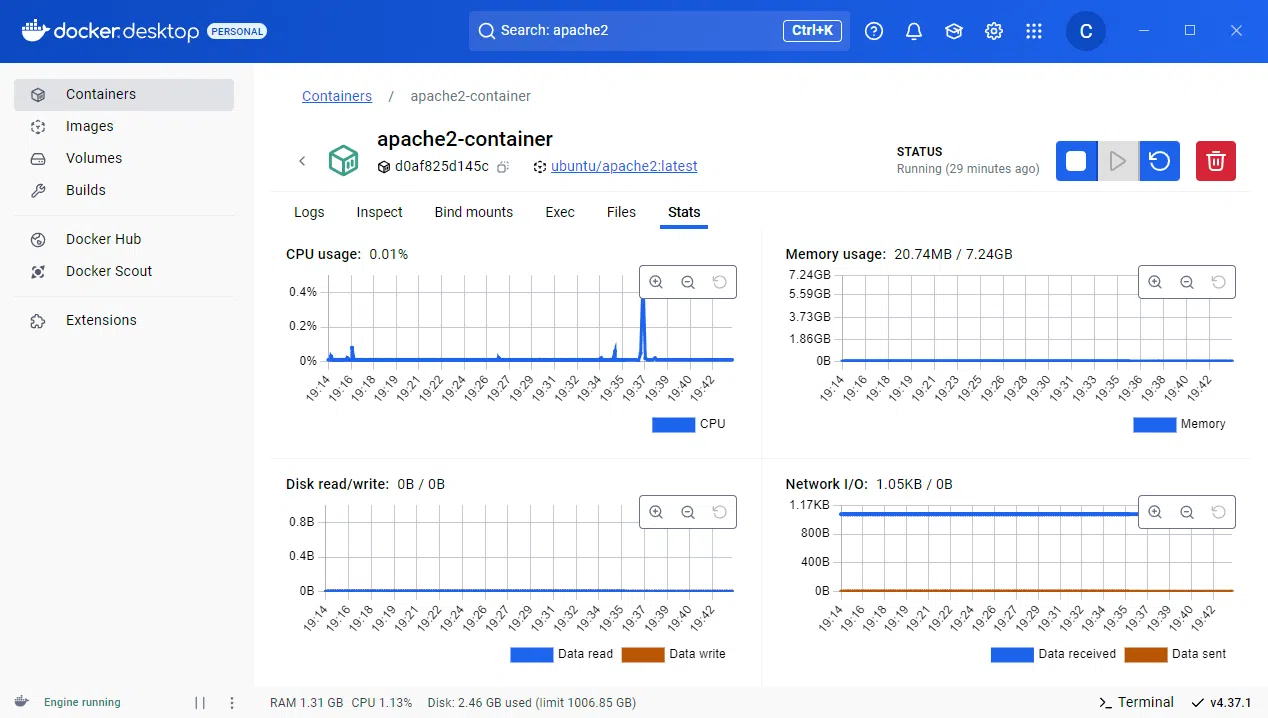
Task: Open the engine options kebab menu
Action: click(x=231, y=702)
